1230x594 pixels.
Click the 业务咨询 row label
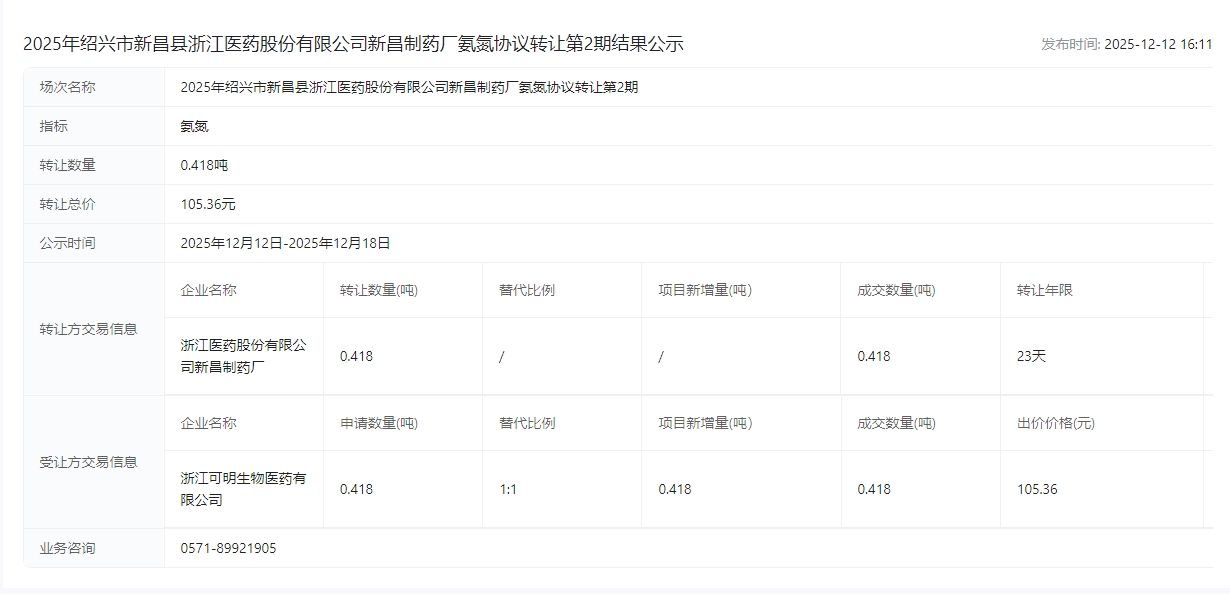pyautogui.click(x=68, y=548)
